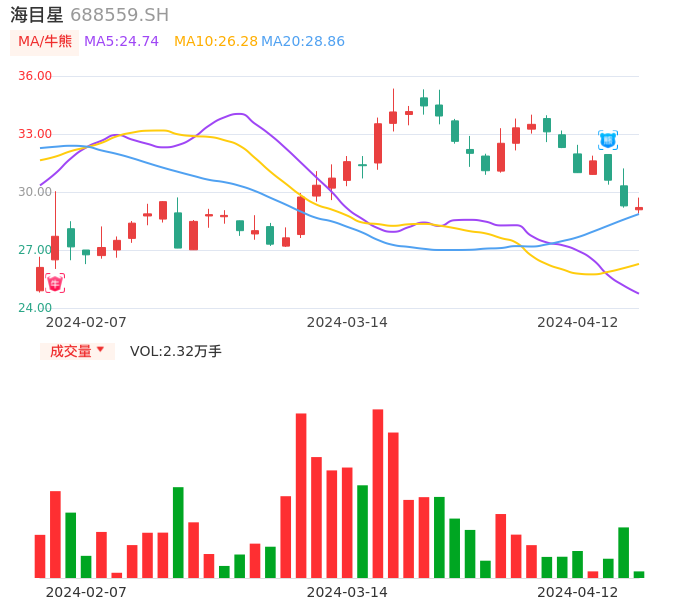Click the 2024-02-07 date under the candlestick chart

point(86,322)
